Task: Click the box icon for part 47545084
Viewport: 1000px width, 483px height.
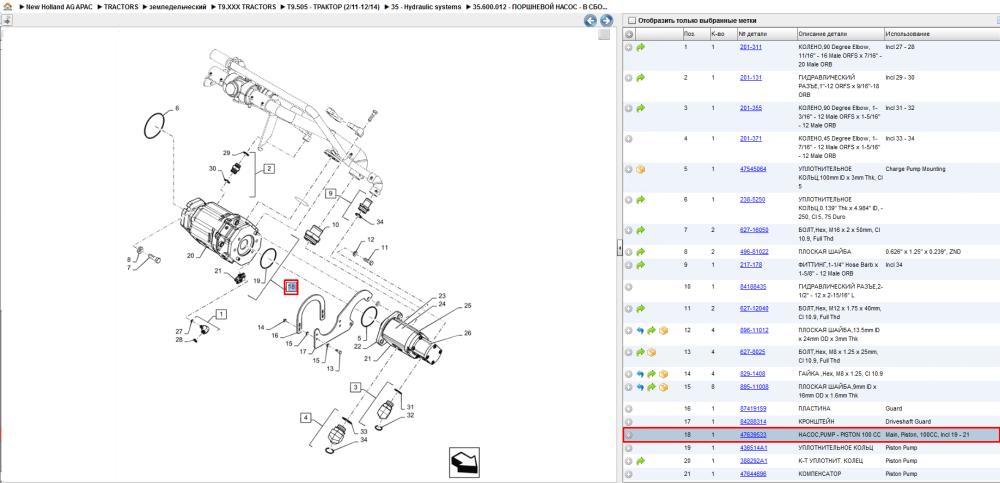Action: [641, 169]
